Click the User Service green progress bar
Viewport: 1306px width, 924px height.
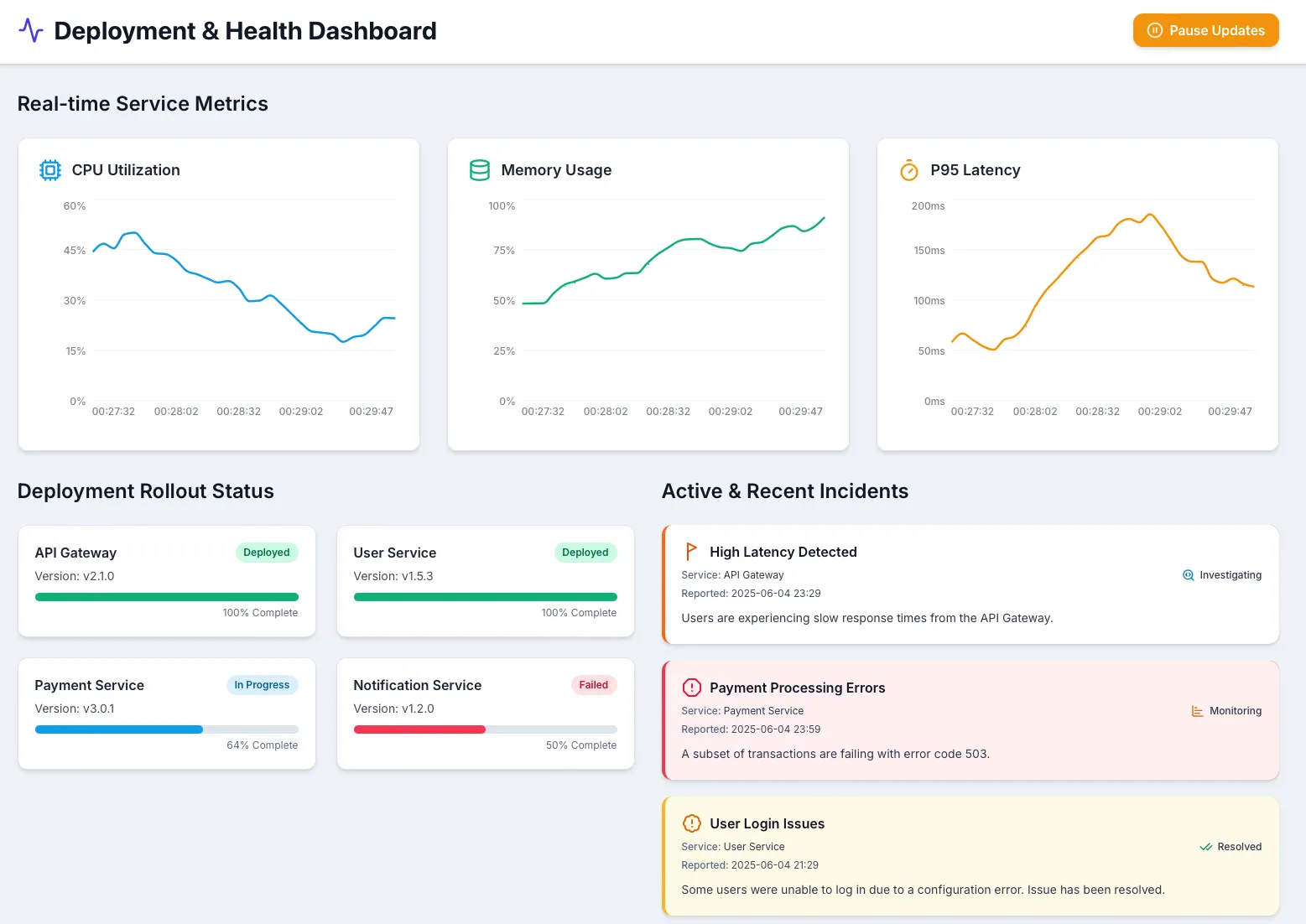(x=485, y=597)
